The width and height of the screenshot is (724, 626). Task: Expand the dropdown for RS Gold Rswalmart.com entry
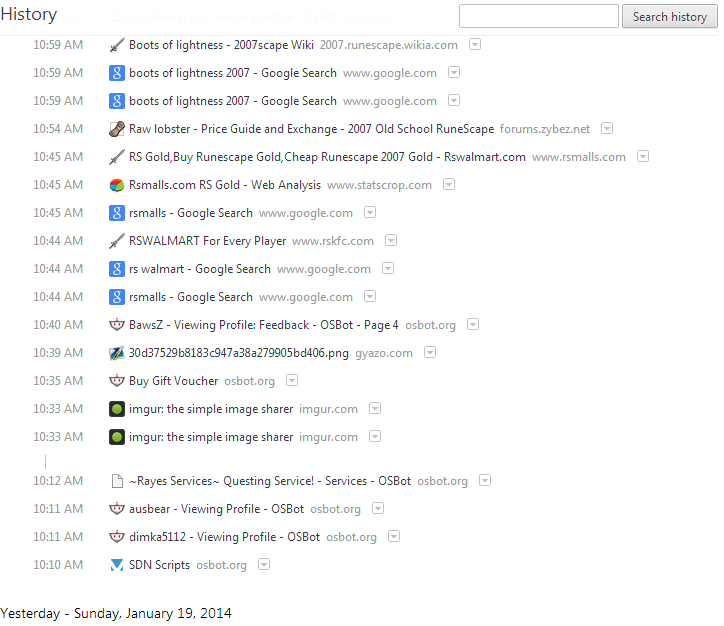tap(643, 156)
